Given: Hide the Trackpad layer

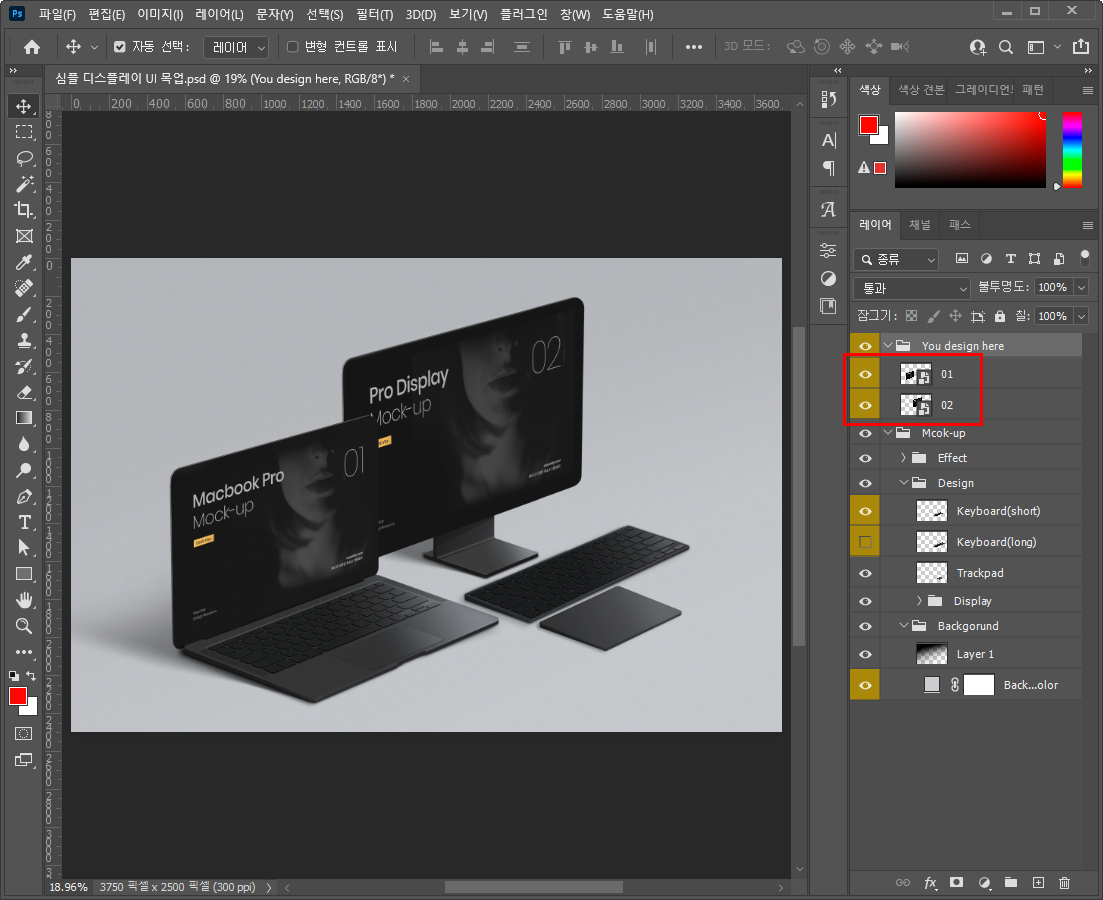Looking at the screenshot, I should point(865,573).
